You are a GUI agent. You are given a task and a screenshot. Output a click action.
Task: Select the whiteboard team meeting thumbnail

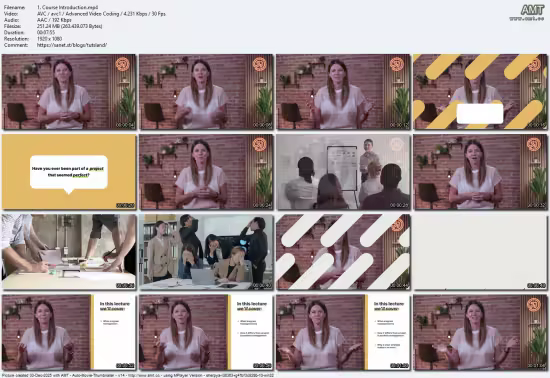point(343,172)
